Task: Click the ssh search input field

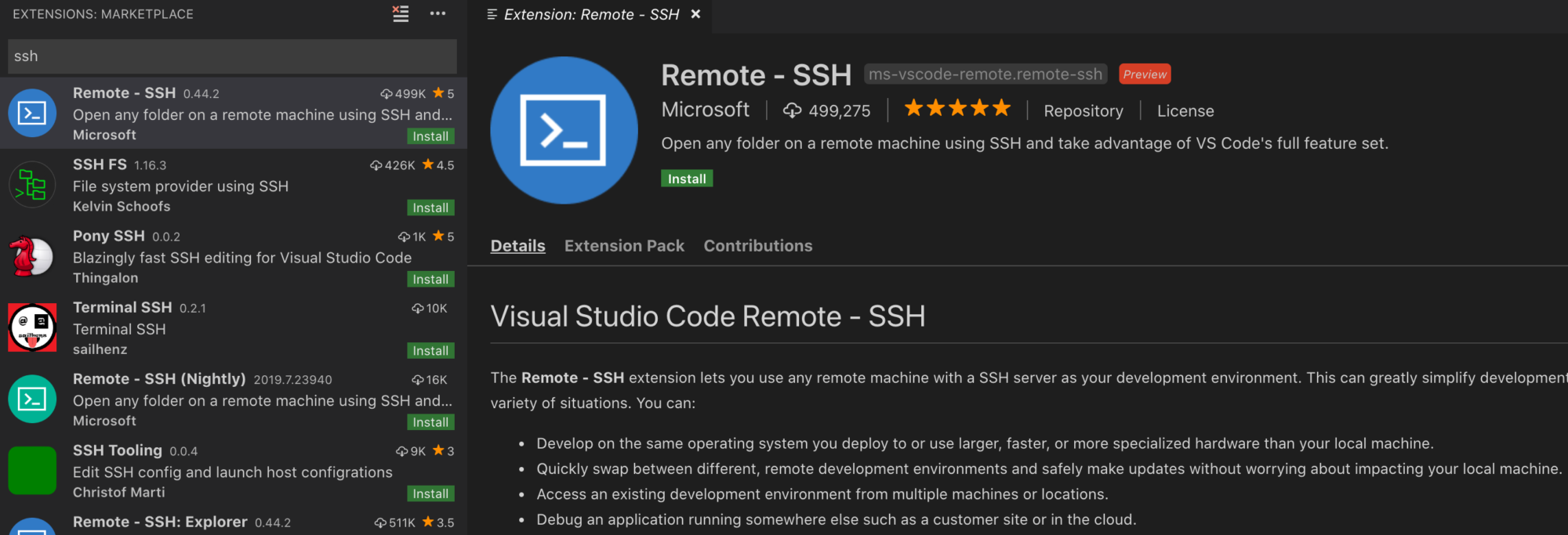Action: tap(232, 56)
